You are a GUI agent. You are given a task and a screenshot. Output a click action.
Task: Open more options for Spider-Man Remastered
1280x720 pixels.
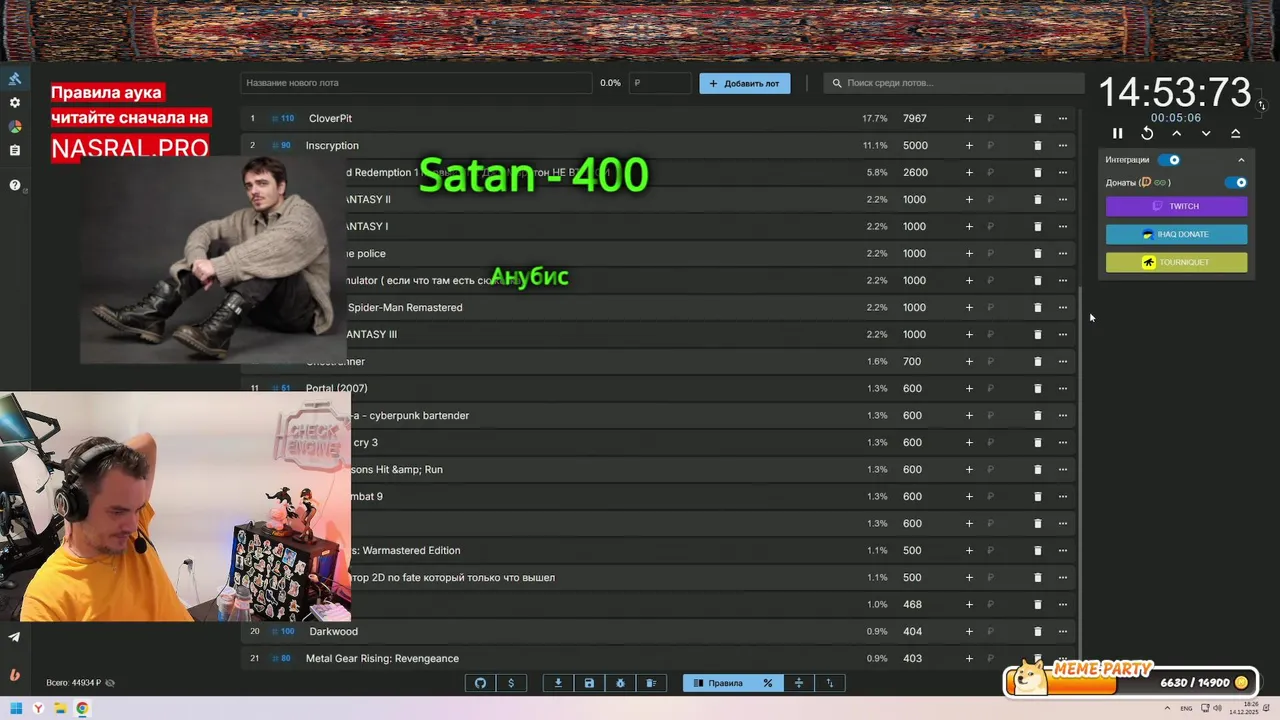1062,307
